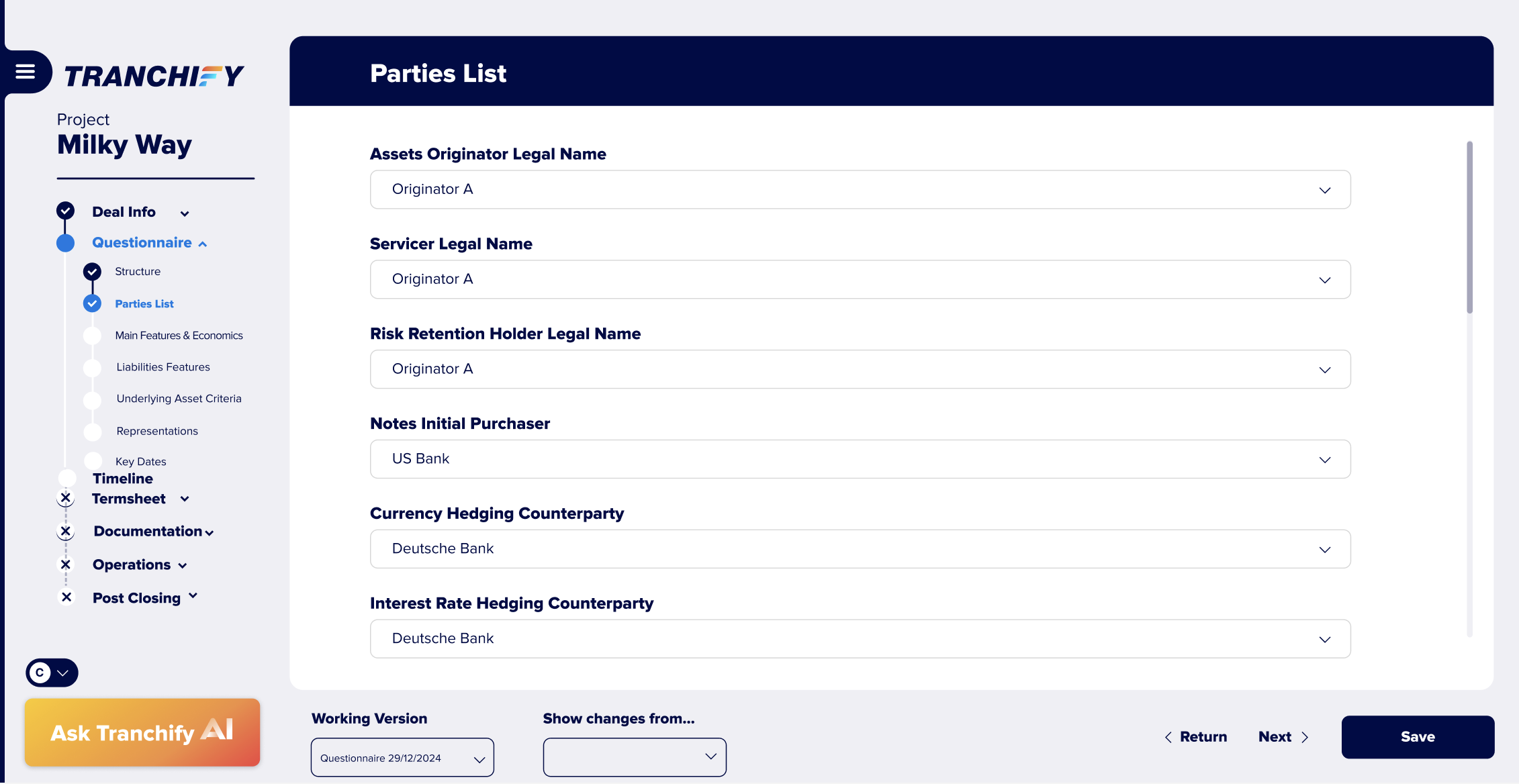Click the Deal Info completed checkmark icon
The image size is (1519, 784).
(65, 211)
